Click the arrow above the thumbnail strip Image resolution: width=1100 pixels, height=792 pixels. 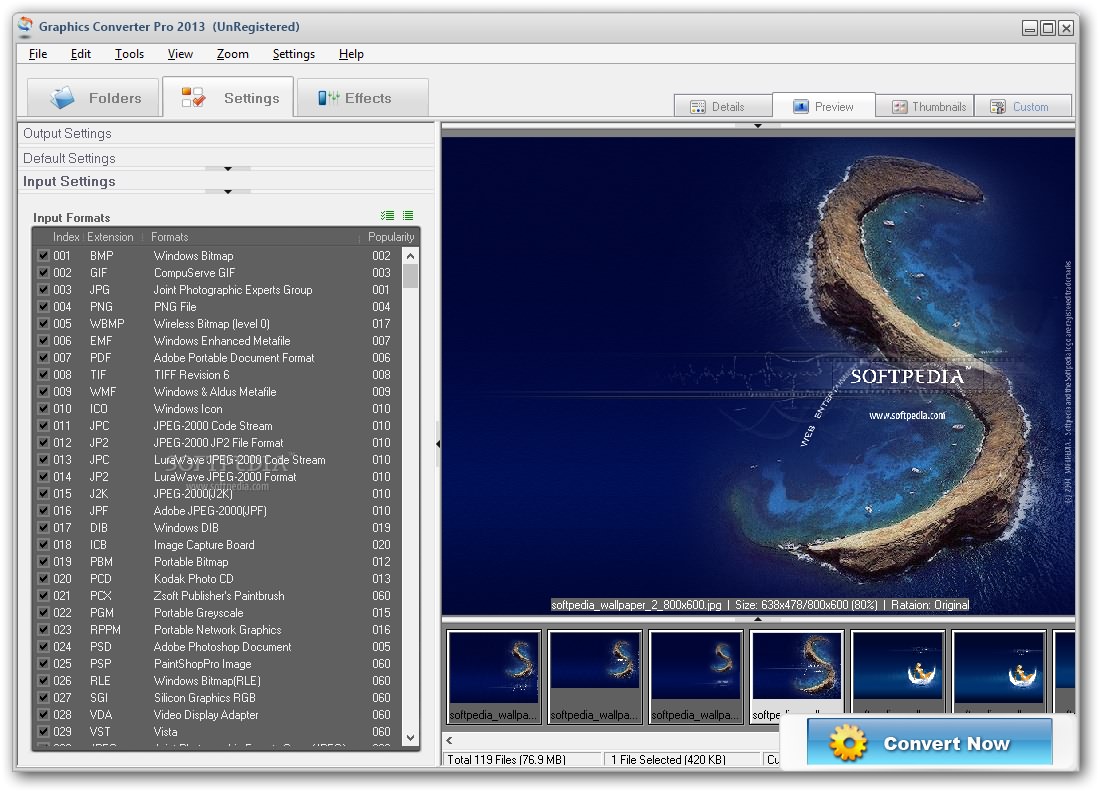(758, 619)
